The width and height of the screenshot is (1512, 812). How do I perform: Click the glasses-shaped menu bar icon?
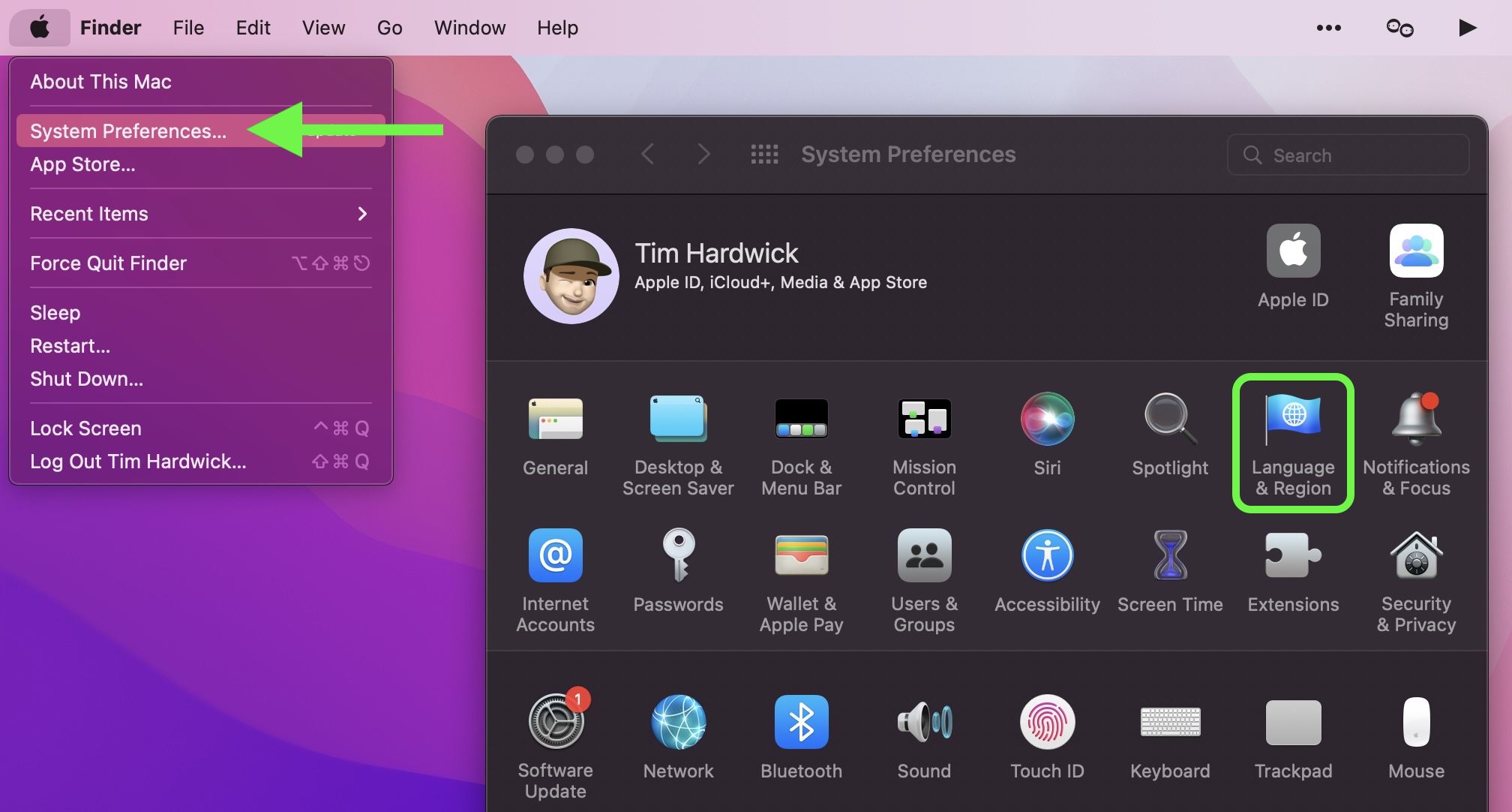pyautogui.click(x=1399, y=29)
